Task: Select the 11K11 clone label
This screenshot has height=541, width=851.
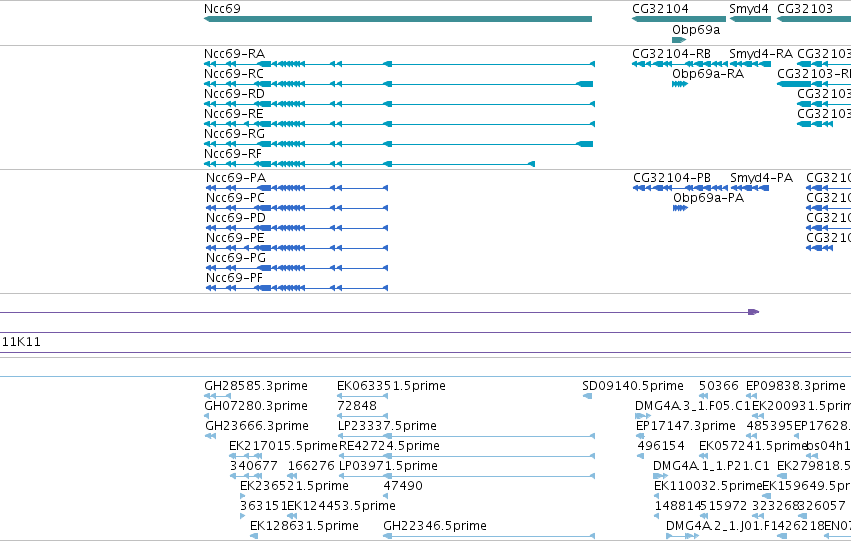Action: [21, 342]
